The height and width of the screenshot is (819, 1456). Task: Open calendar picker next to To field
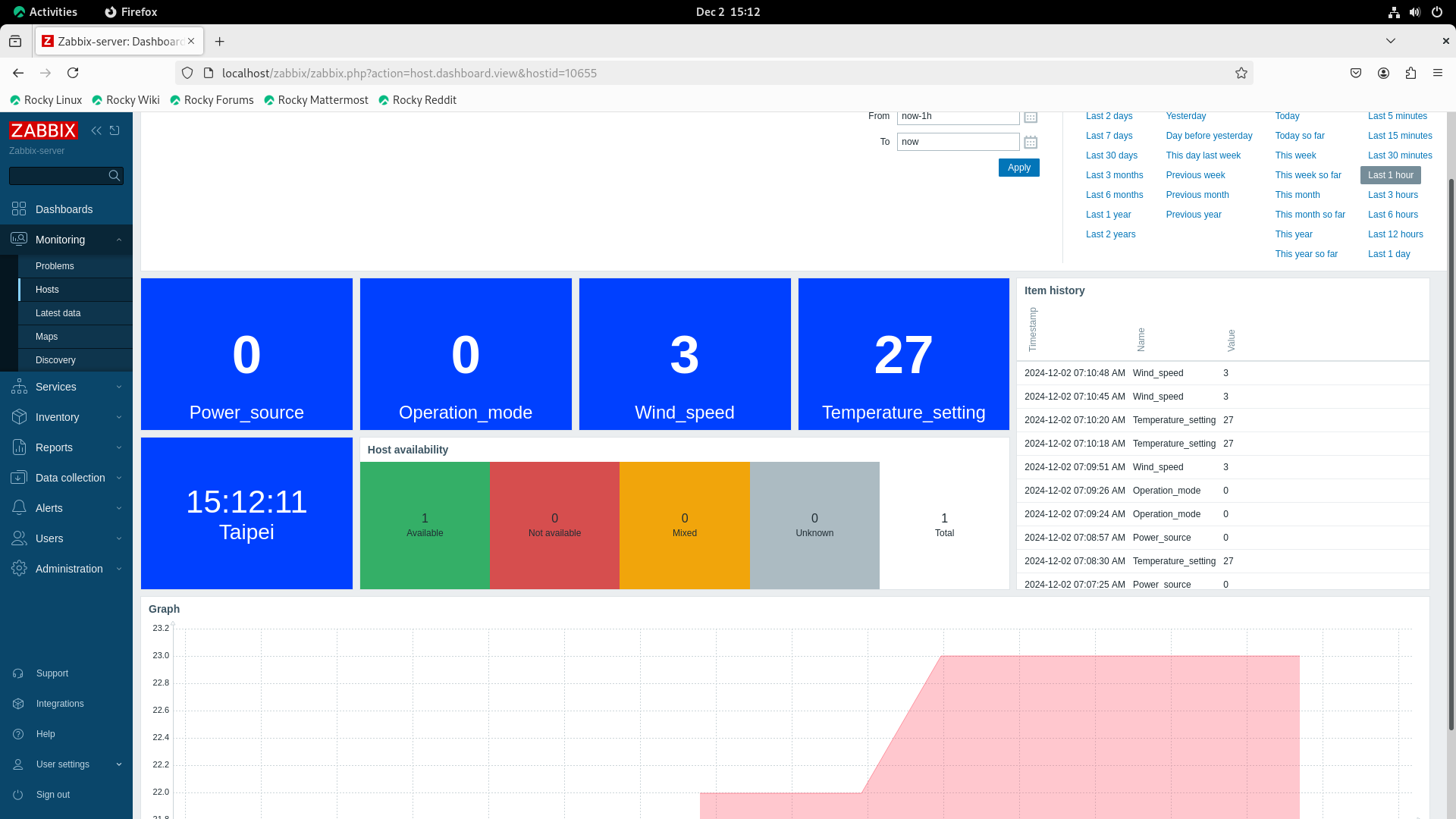(1031, 142)
